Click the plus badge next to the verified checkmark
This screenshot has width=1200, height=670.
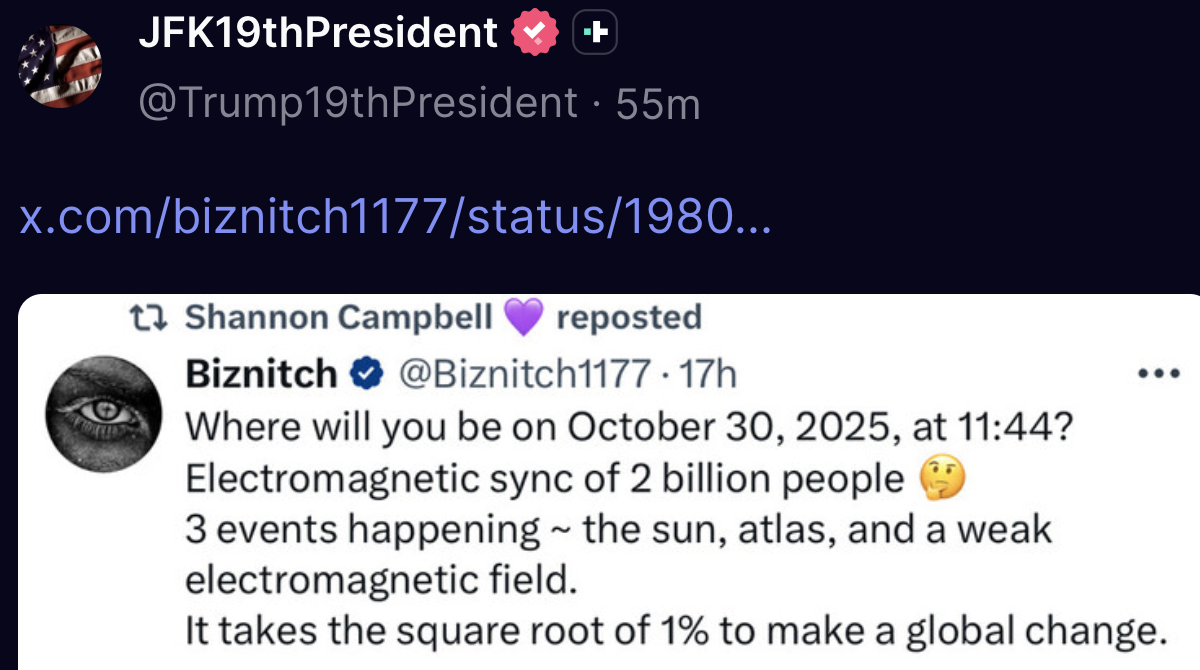coord(595,34)
